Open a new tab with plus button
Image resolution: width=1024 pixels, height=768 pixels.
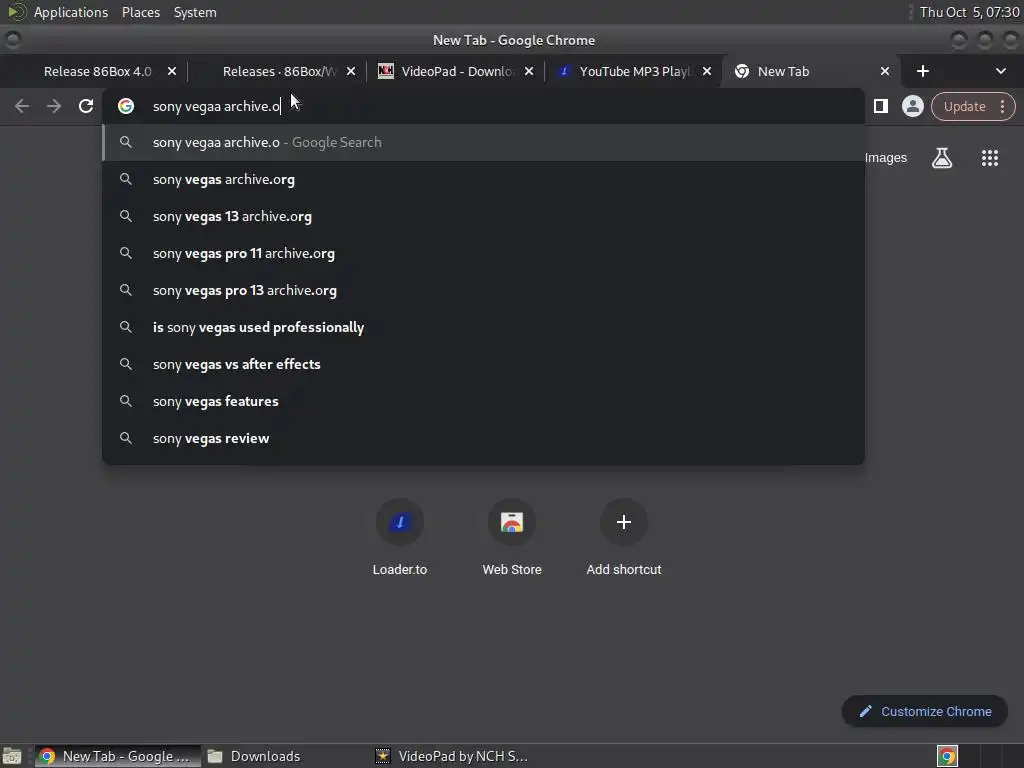923,71
